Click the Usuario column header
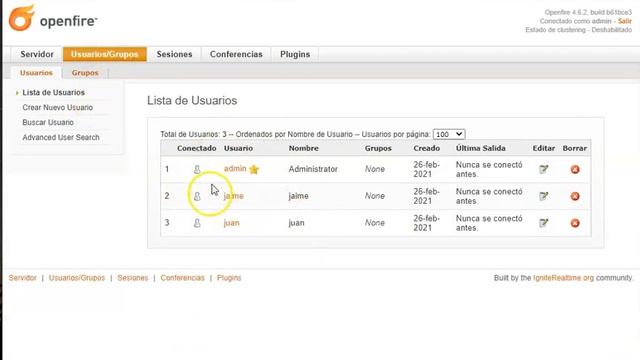The width and height of the screenshot is (640, 360). point(238,148)
